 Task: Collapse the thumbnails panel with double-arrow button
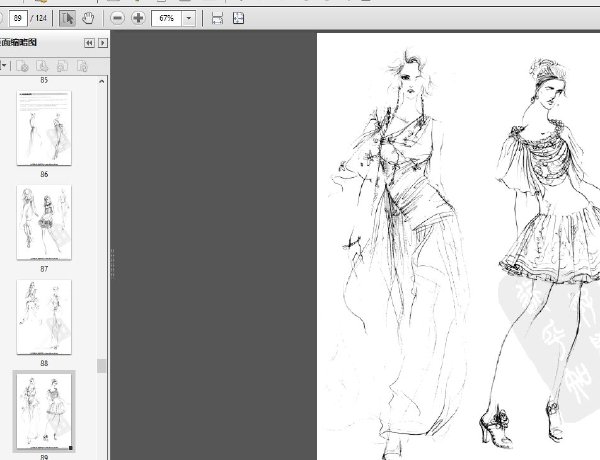point(89,43)
